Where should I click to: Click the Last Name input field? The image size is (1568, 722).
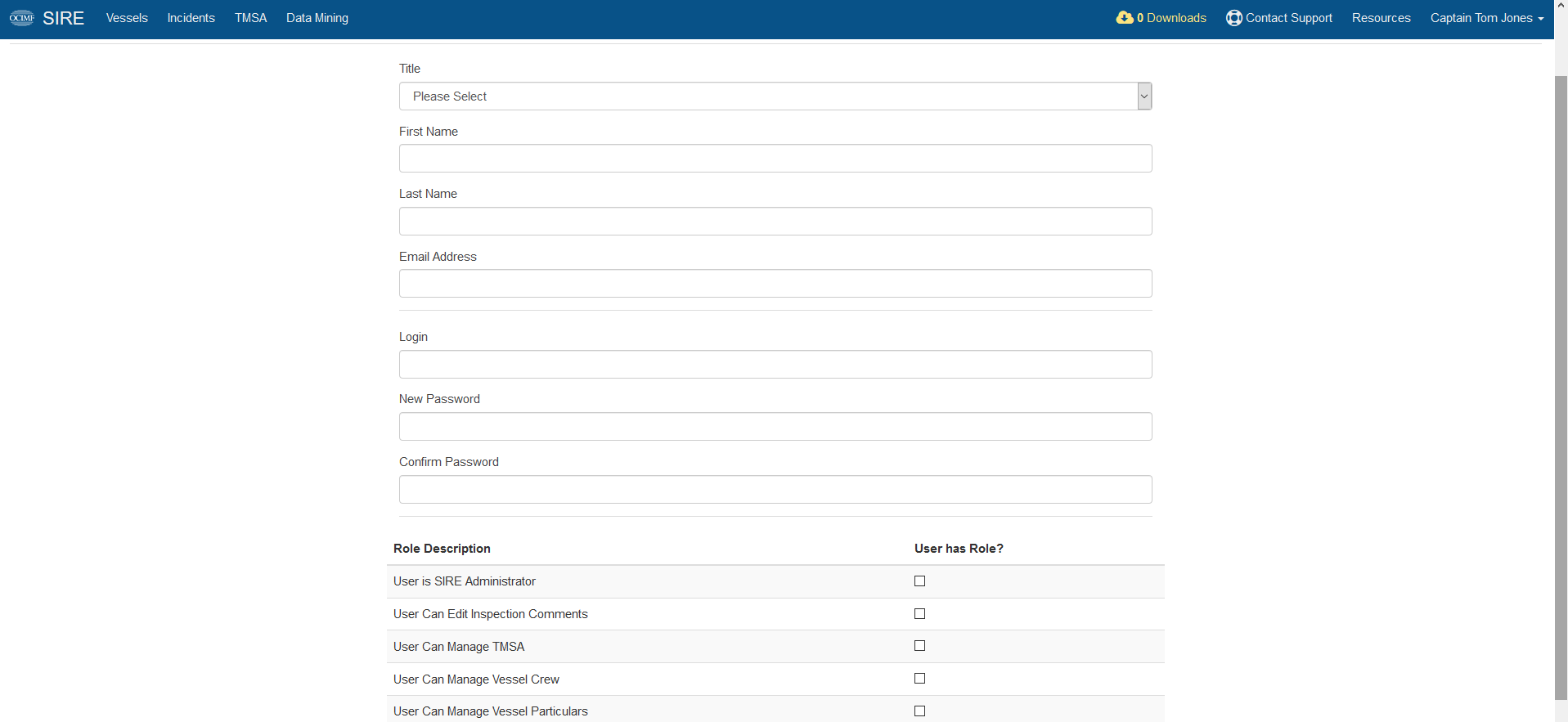pyautogui.click(x=775, y=222)
